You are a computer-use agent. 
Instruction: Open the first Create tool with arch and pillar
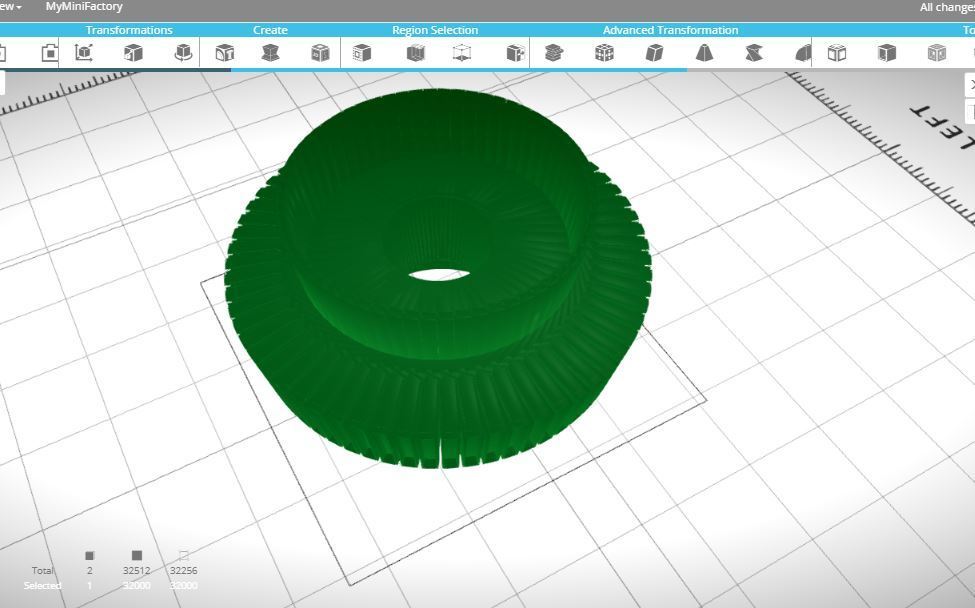[224, 53]
